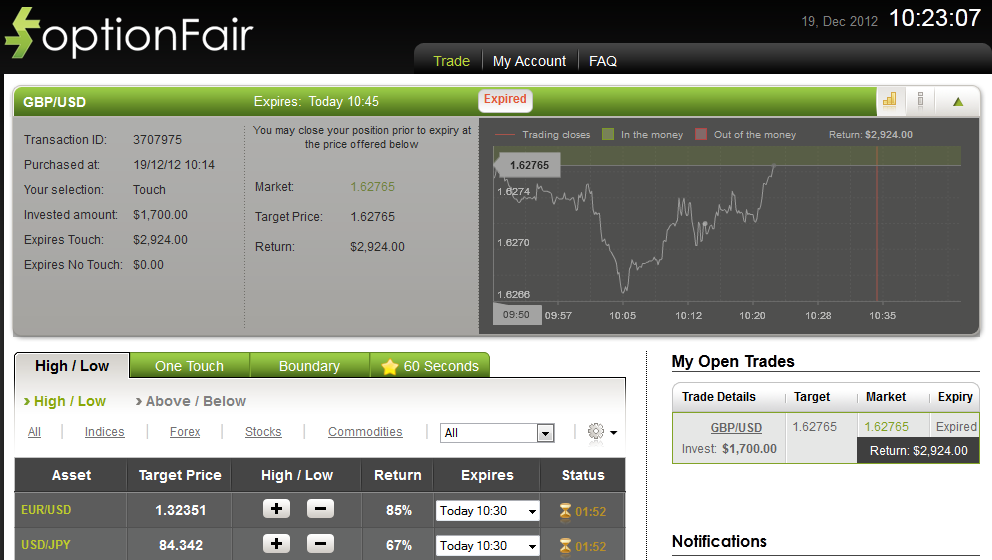Open the asset filter All dropdown

497,433
